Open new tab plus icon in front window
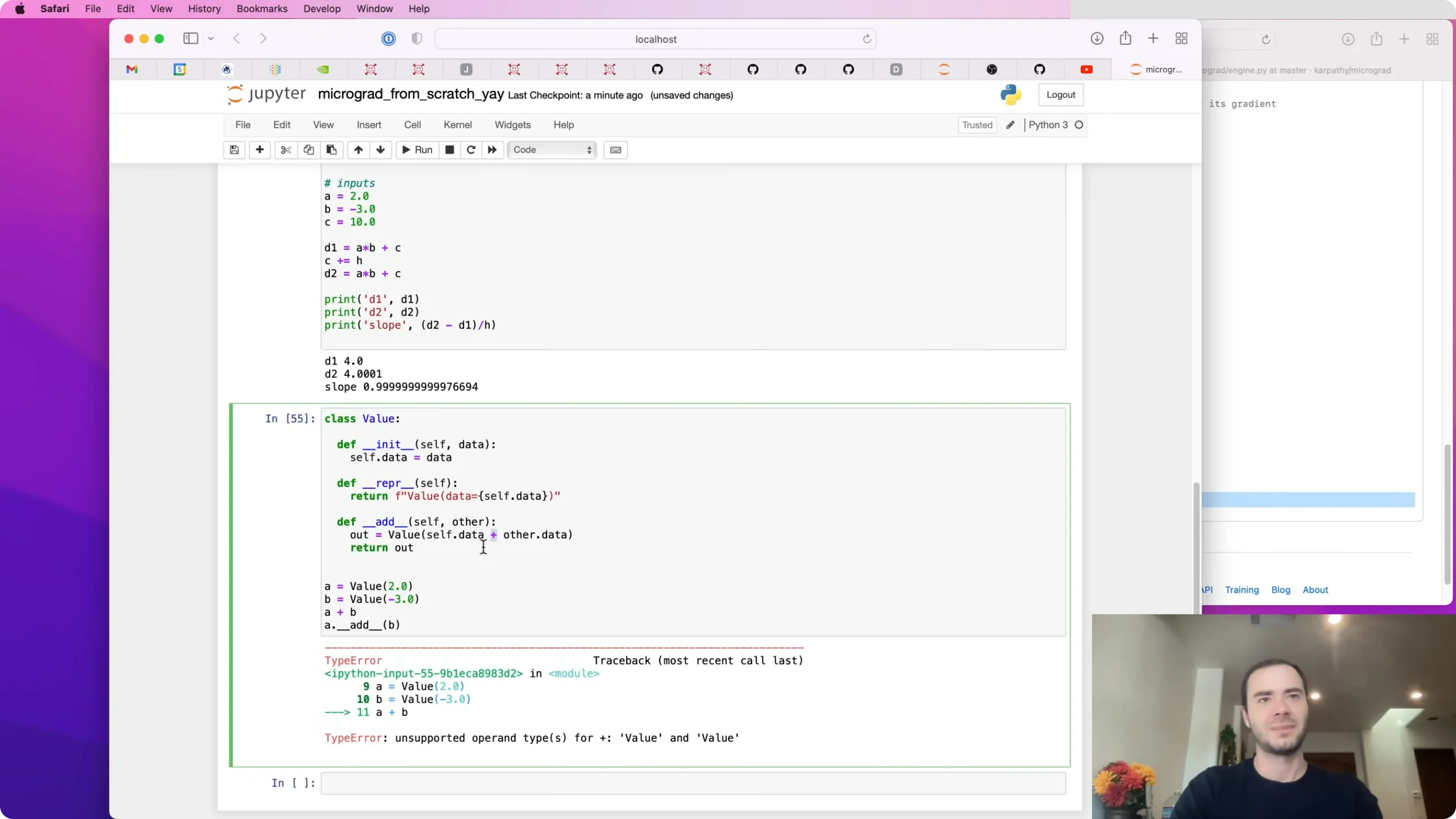 [1153, 38]
